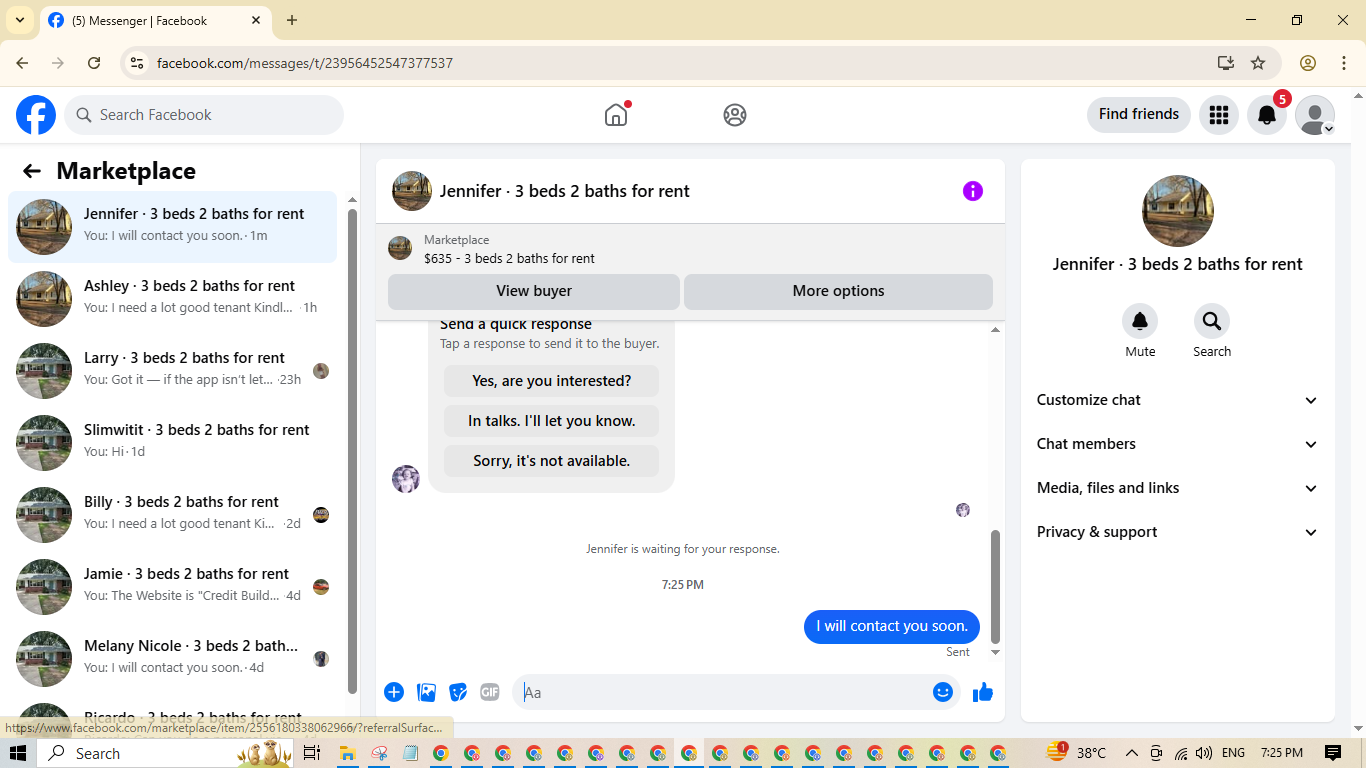Reload the page in browser toolbar
The image size is (1366, 768).
(x=94, y=63)
